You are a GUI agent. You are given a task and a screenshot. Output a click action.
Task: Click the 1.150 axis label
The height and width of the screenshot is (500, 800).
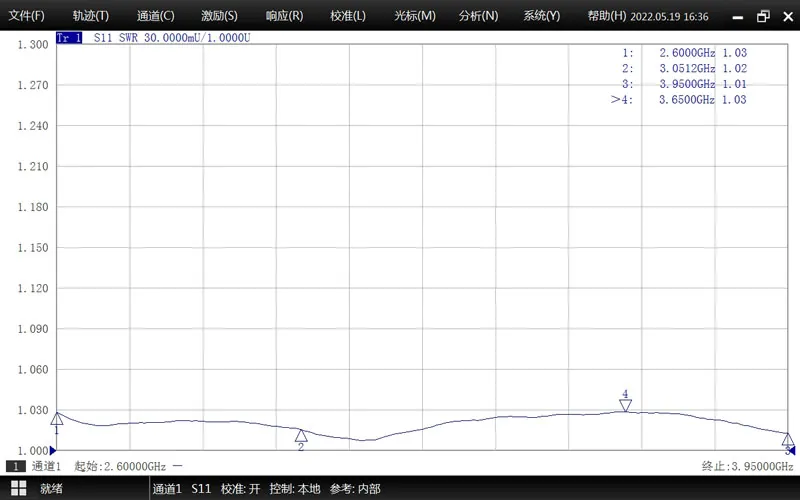tap(33, 247)
